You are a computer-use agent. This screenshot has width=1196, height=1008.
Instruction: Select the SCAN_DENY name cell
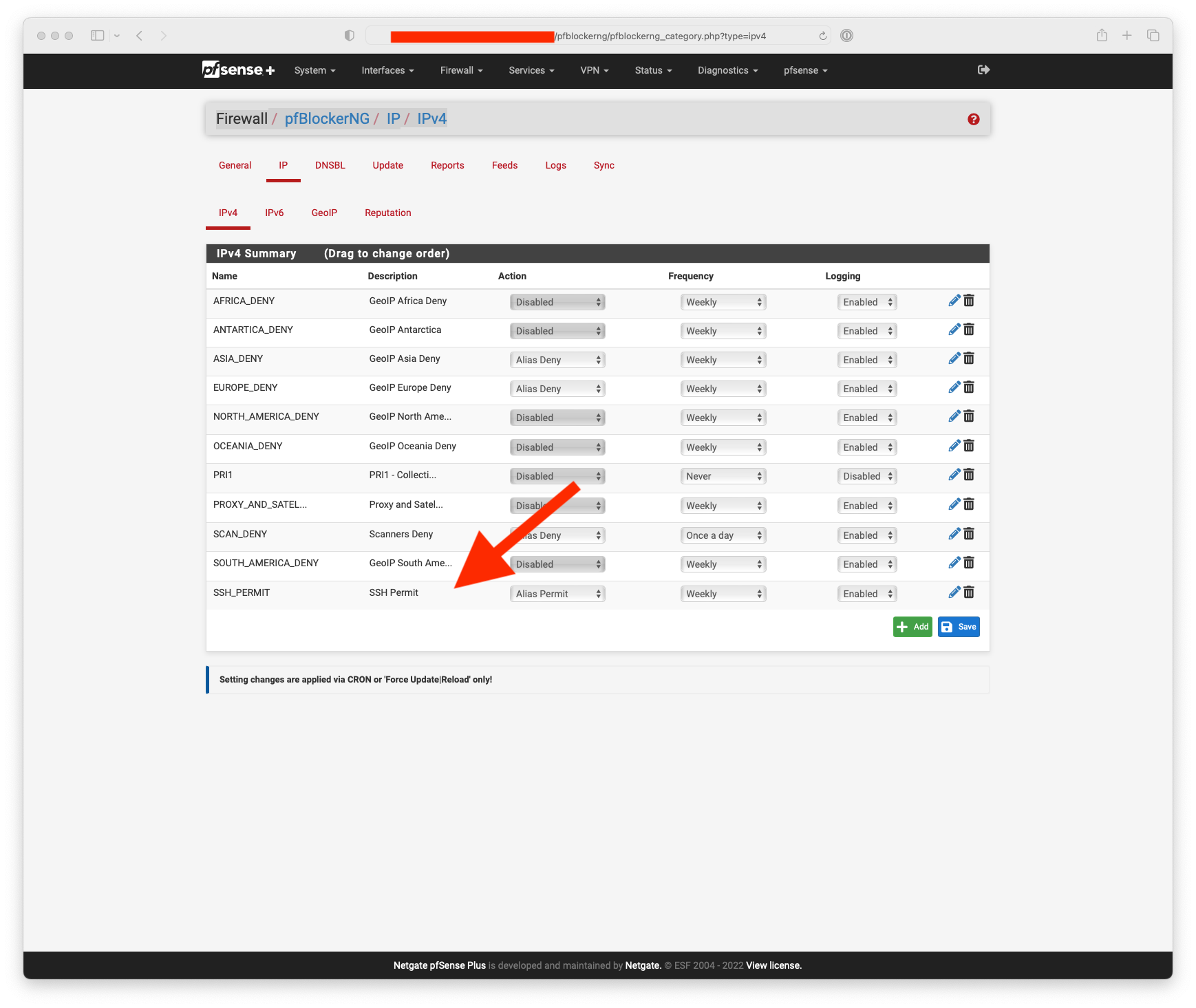[239, 534]
